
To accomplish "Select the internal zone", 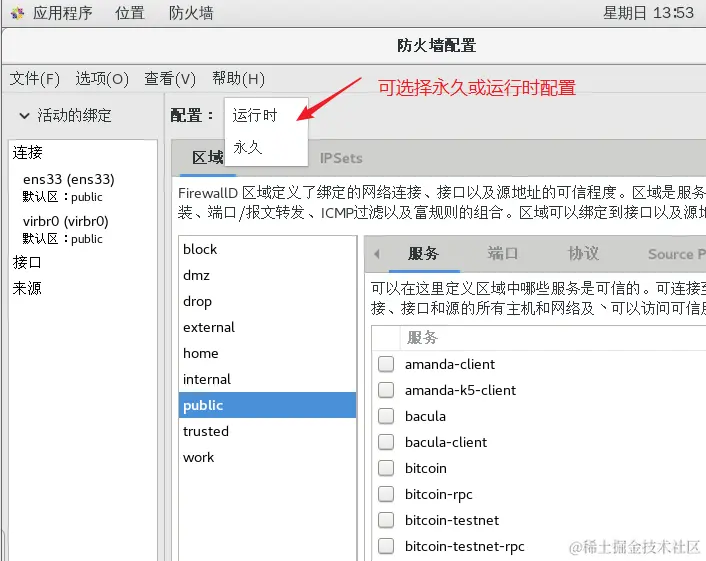I will [x=267, y=379].
